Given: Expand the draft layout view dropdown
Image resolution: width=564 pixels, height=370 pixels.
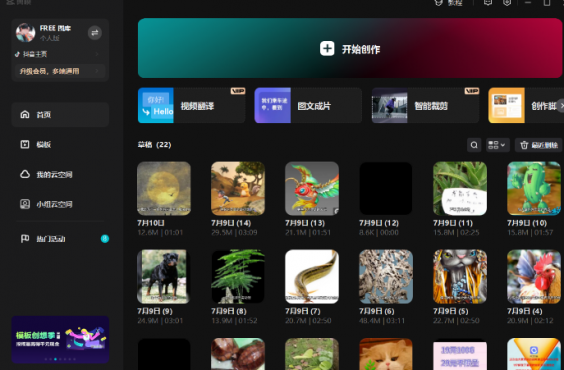Looking at the screenshot, I should [x=497, y=145].
